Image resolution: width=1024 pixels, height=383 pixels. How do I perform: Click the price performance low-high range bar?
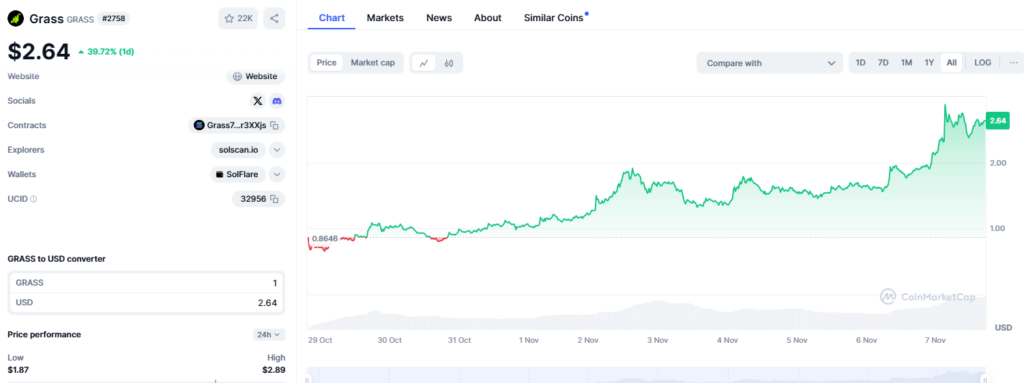pos(146,381)
